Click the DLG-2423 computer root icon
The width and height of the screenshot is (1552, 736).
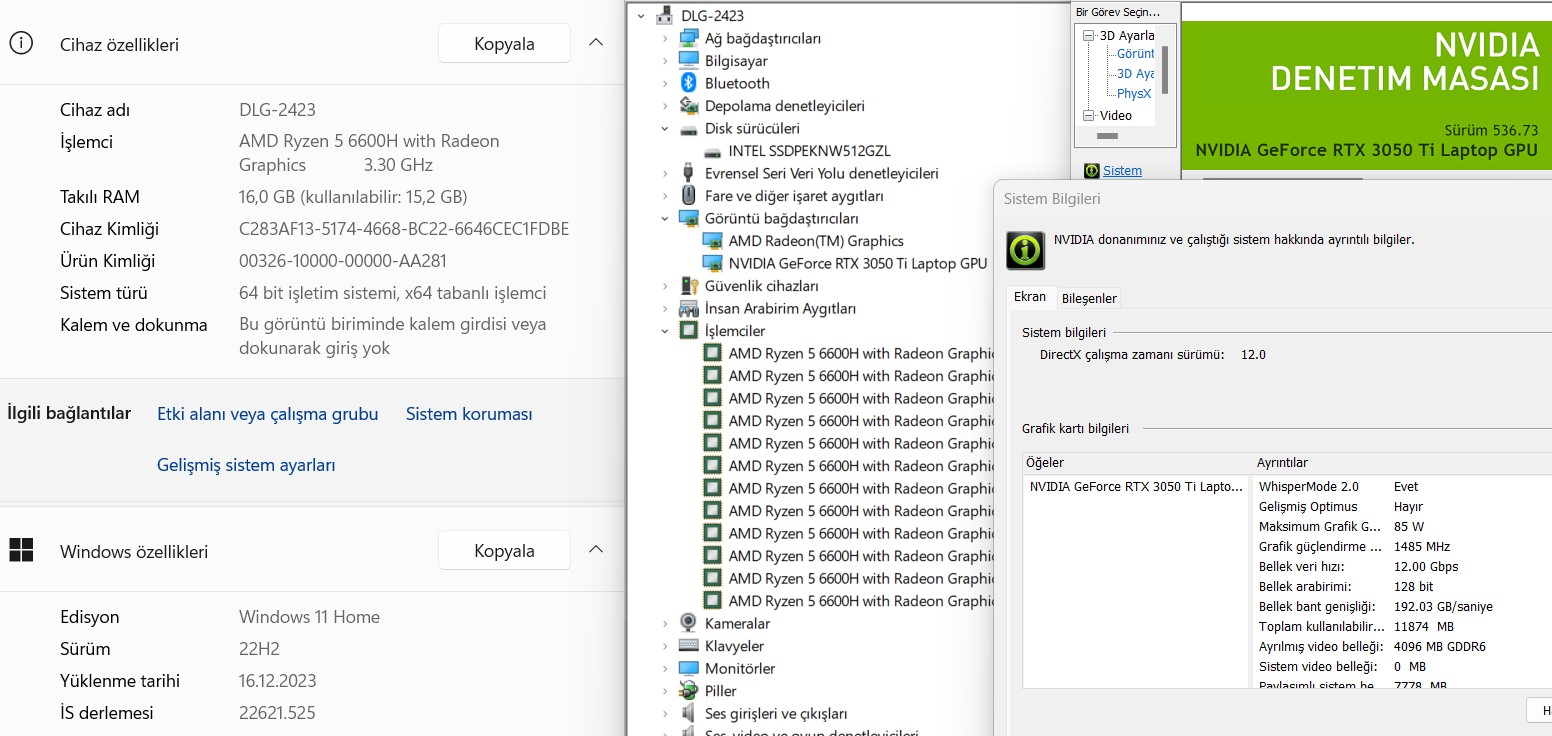point(664,15)
